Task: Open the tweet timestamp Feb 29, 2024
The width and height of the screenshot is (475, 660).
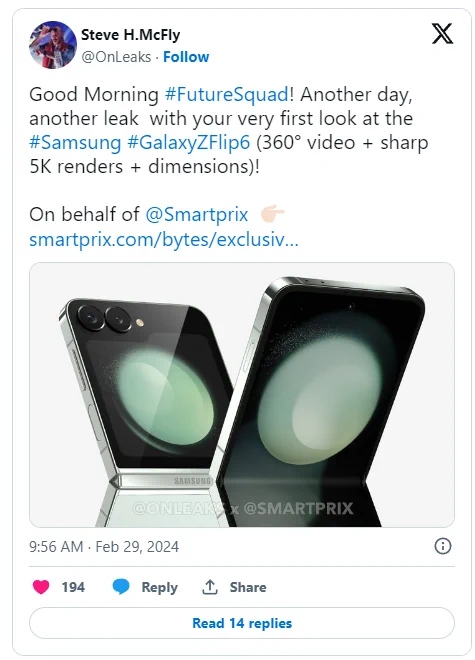Action: coord(104,547)
